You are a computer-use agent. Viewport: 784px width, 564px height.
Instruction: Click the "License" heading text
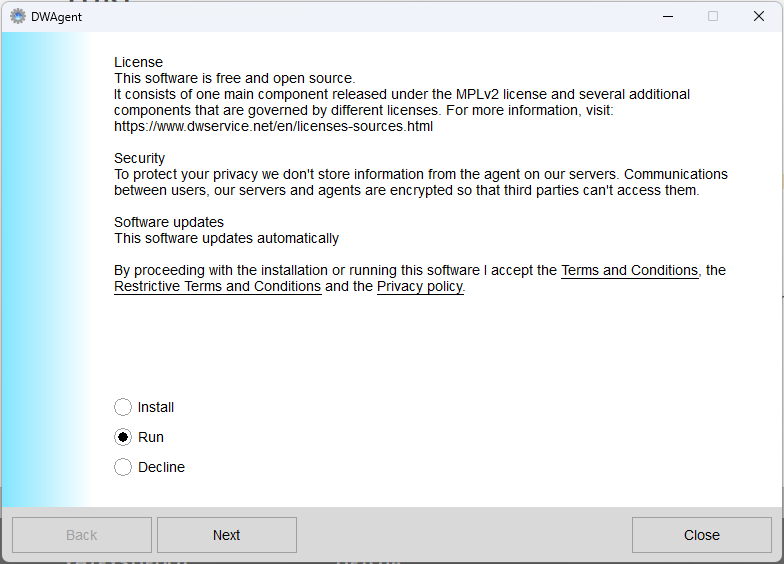pos(138,62)
